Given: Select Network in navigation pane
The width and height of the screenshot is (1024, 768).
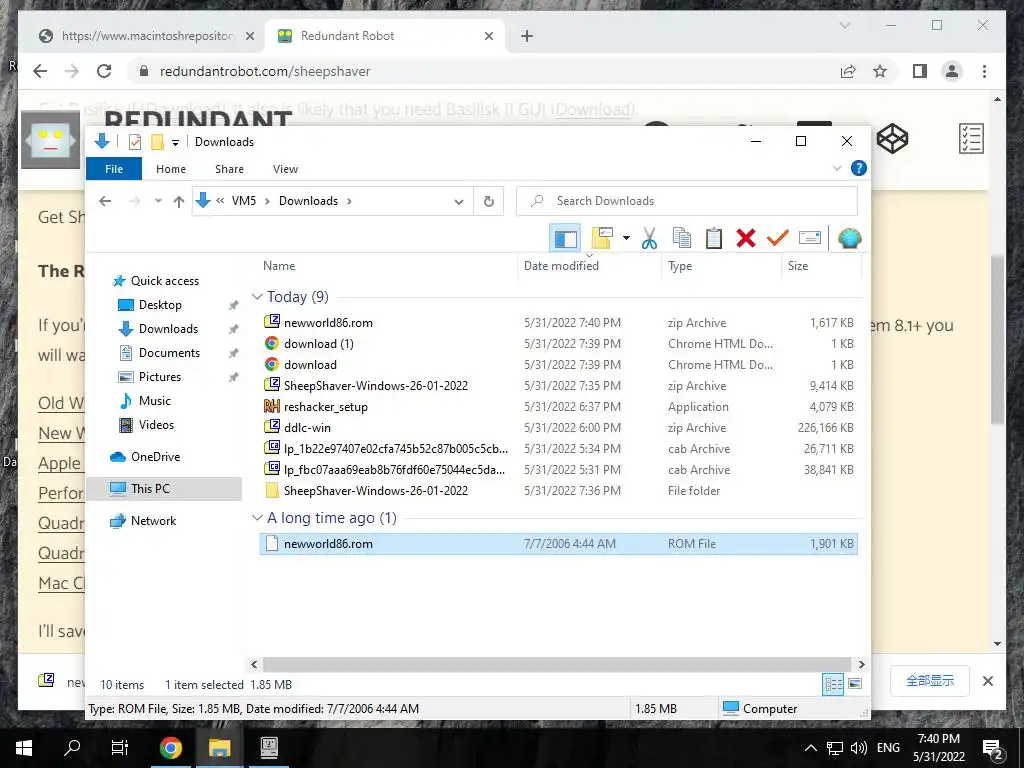Looking at the screenshot, I should pyautogui.click(x=153, y=520).
